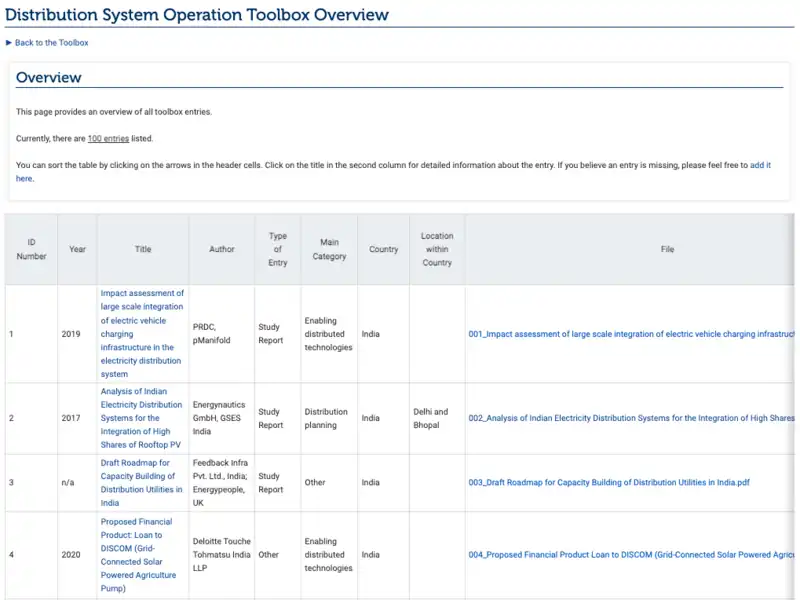This screenshot has width=800, height=600.
Task: Click Location within Country column header
Action: point(436,249)
